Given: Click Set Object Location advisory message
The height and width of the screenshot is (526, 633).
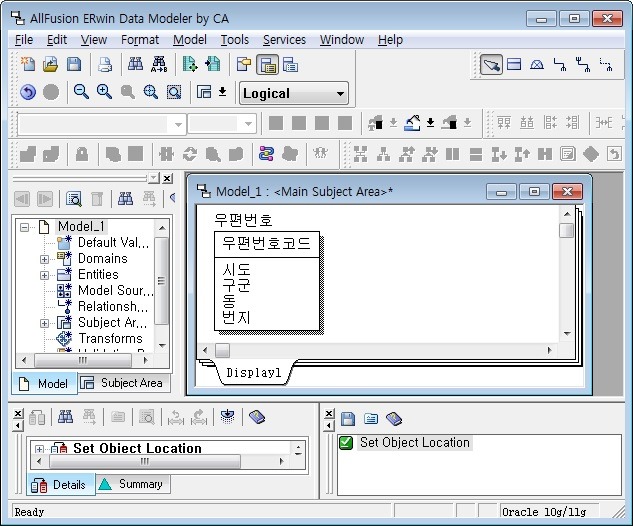Looking at the screenshot, I should point(415,442).
